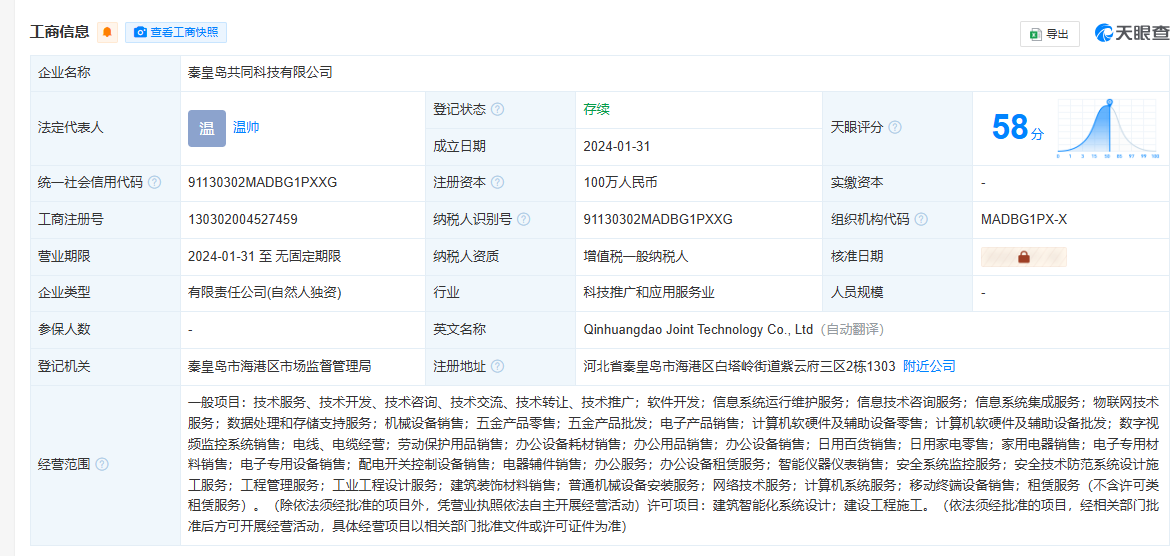Image resolution: width=1175 pixels, height=556 pixels.
Task: Open 查看工商快照 snapshot button
Action: [175, 32]
